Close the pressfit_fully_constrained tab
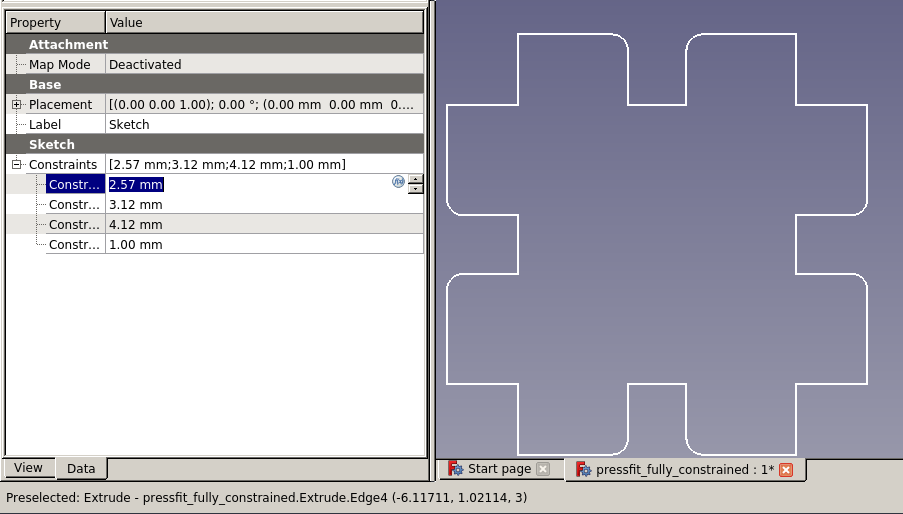 point(786,470)
